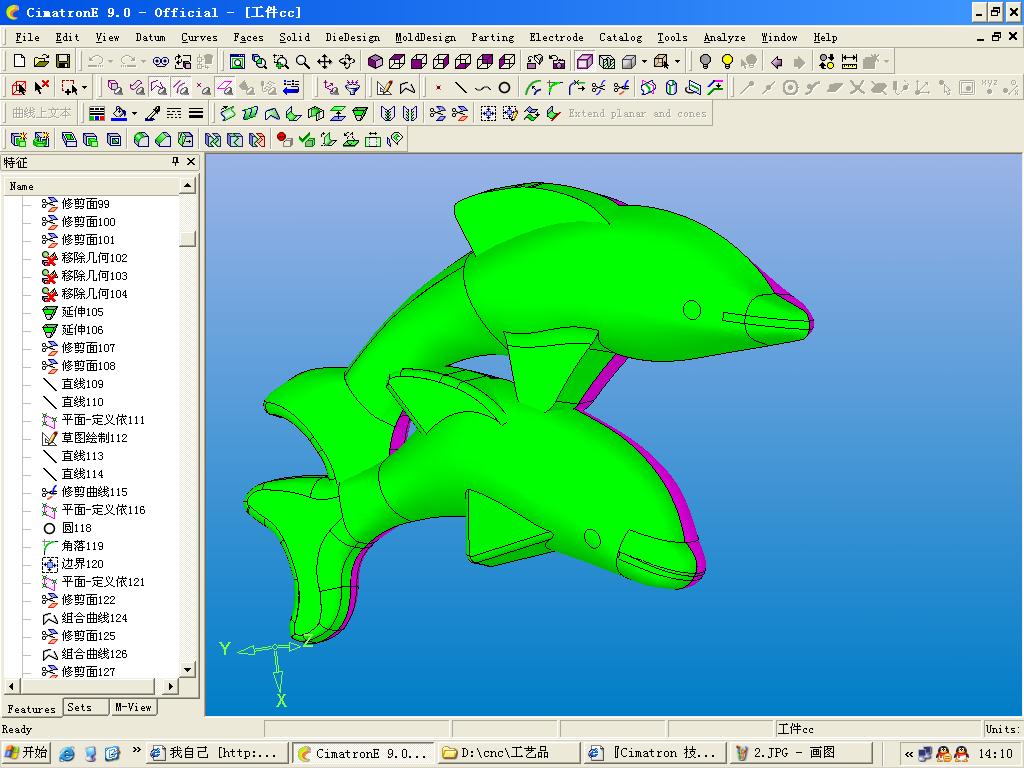The width and height of the screenshot is (1024, 768).
Task: Open the box selection mode dropdown arrow
Action: [84, 87]
